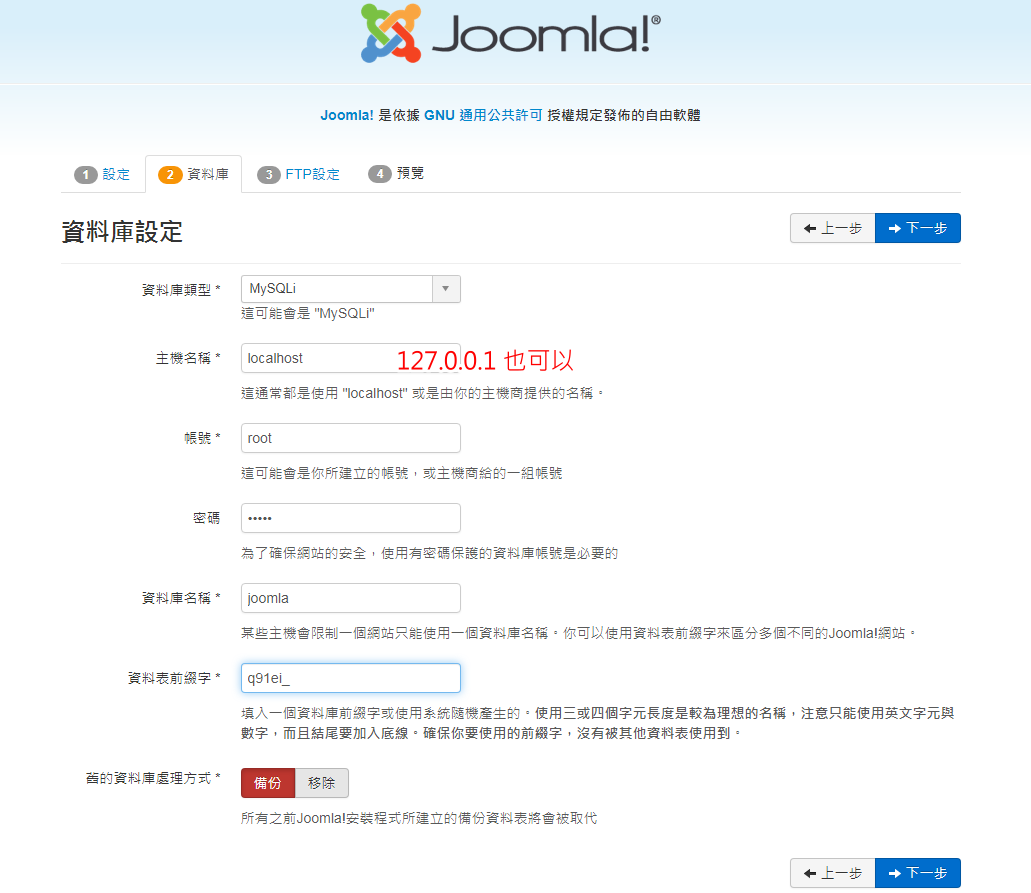1031x893 pixels.
Task: Select the q91ei_ table prefix field
Action: point(350,678)
